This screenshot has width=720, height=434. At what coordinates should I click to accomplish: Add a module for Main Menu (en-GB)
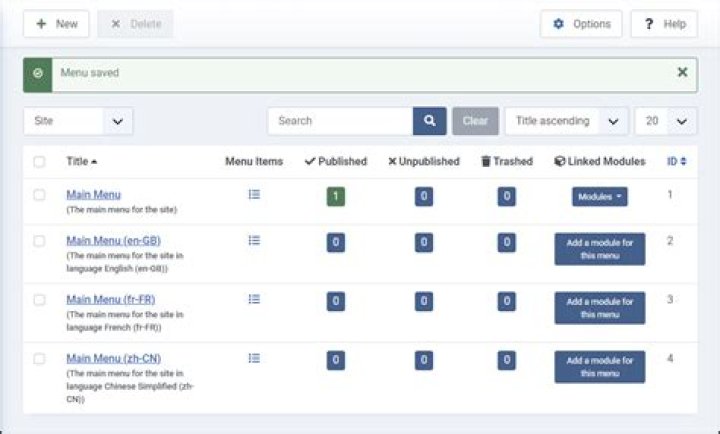click(600, 249)
